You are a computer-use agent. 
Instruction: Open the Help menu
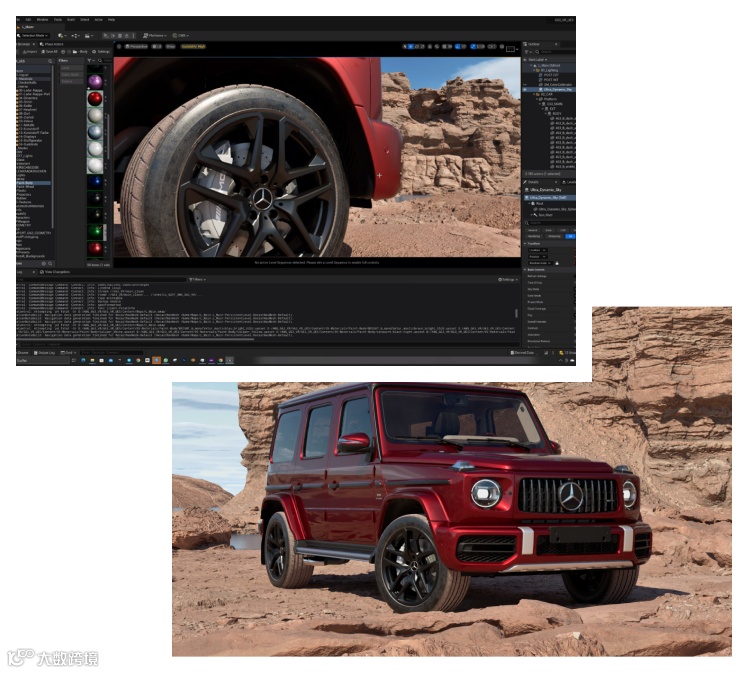[x=112, y=20]
